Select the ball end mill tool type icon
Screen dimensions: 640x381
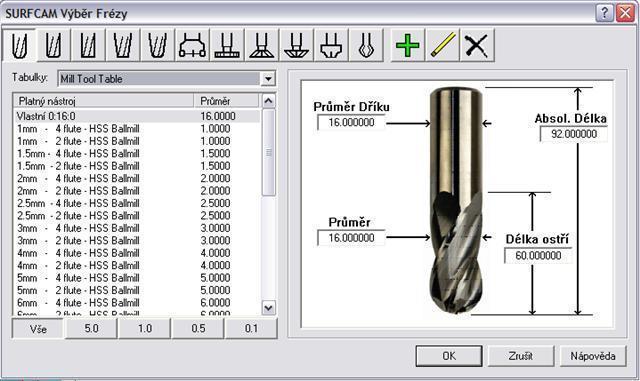pyautogui.click(x=19, y=45)
